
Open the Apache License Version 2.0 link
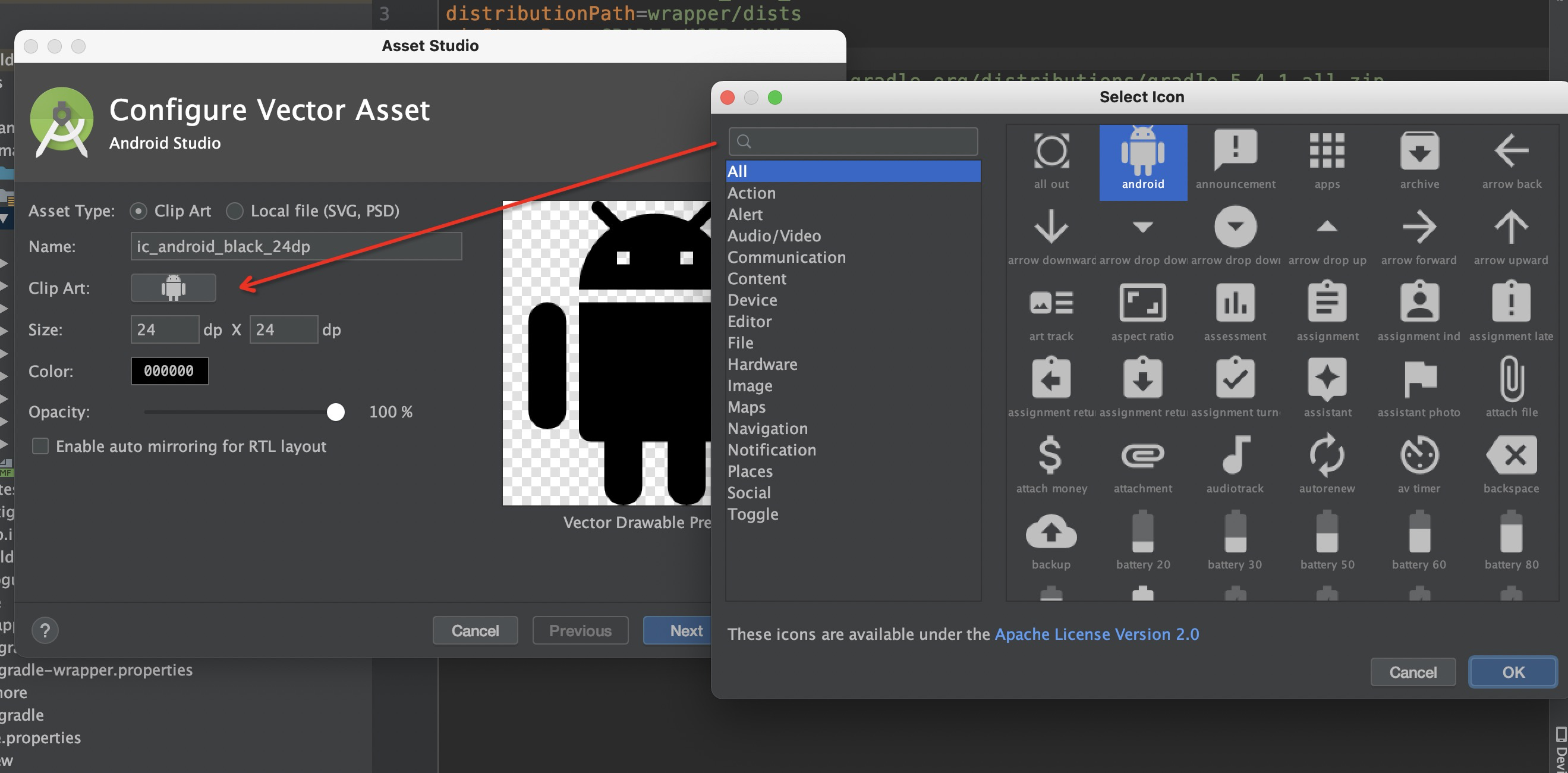[1097, 633]
